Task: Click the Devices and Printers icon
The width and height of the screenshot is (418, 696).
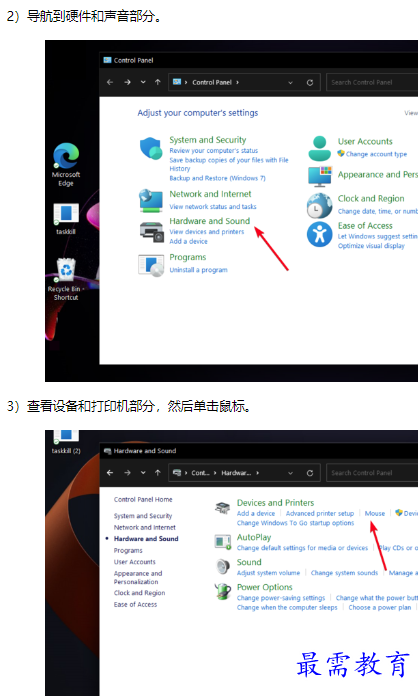Action: point(222,508)
